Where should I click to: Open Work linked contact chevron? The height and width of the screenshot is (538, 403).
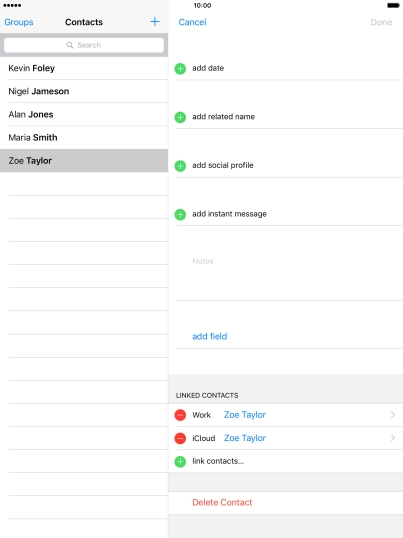[x=393, y=415]
